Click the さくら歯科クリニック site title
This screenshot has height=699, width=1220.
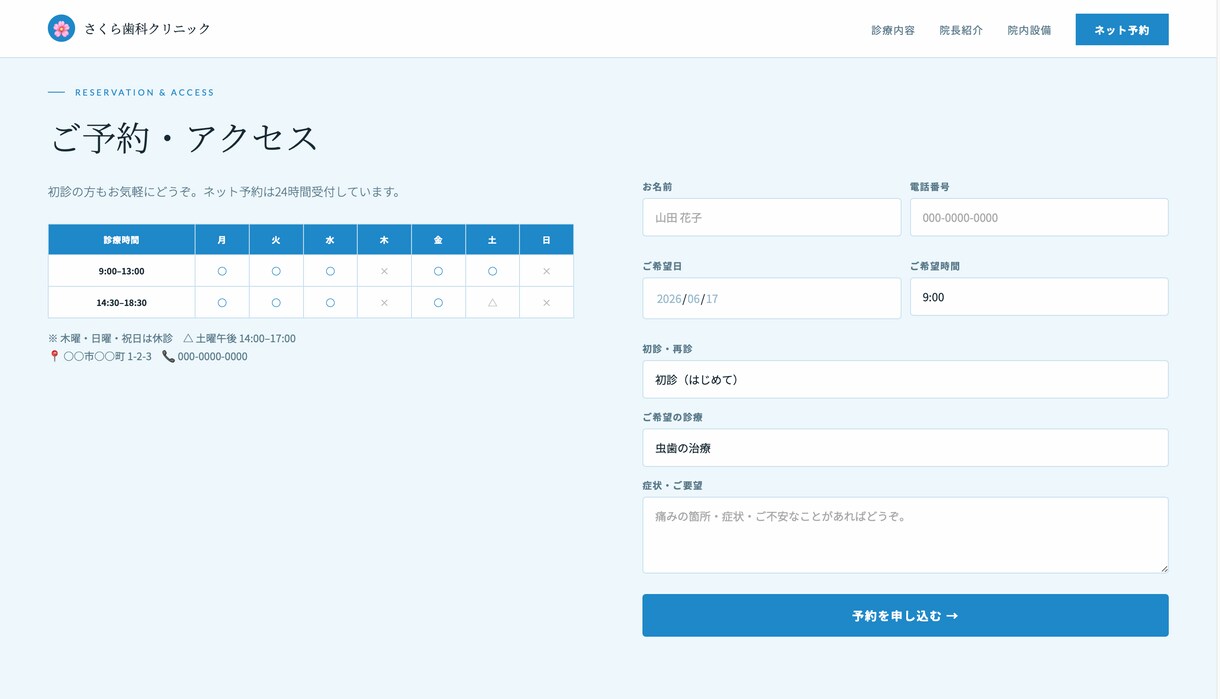(x=147, y=29)
